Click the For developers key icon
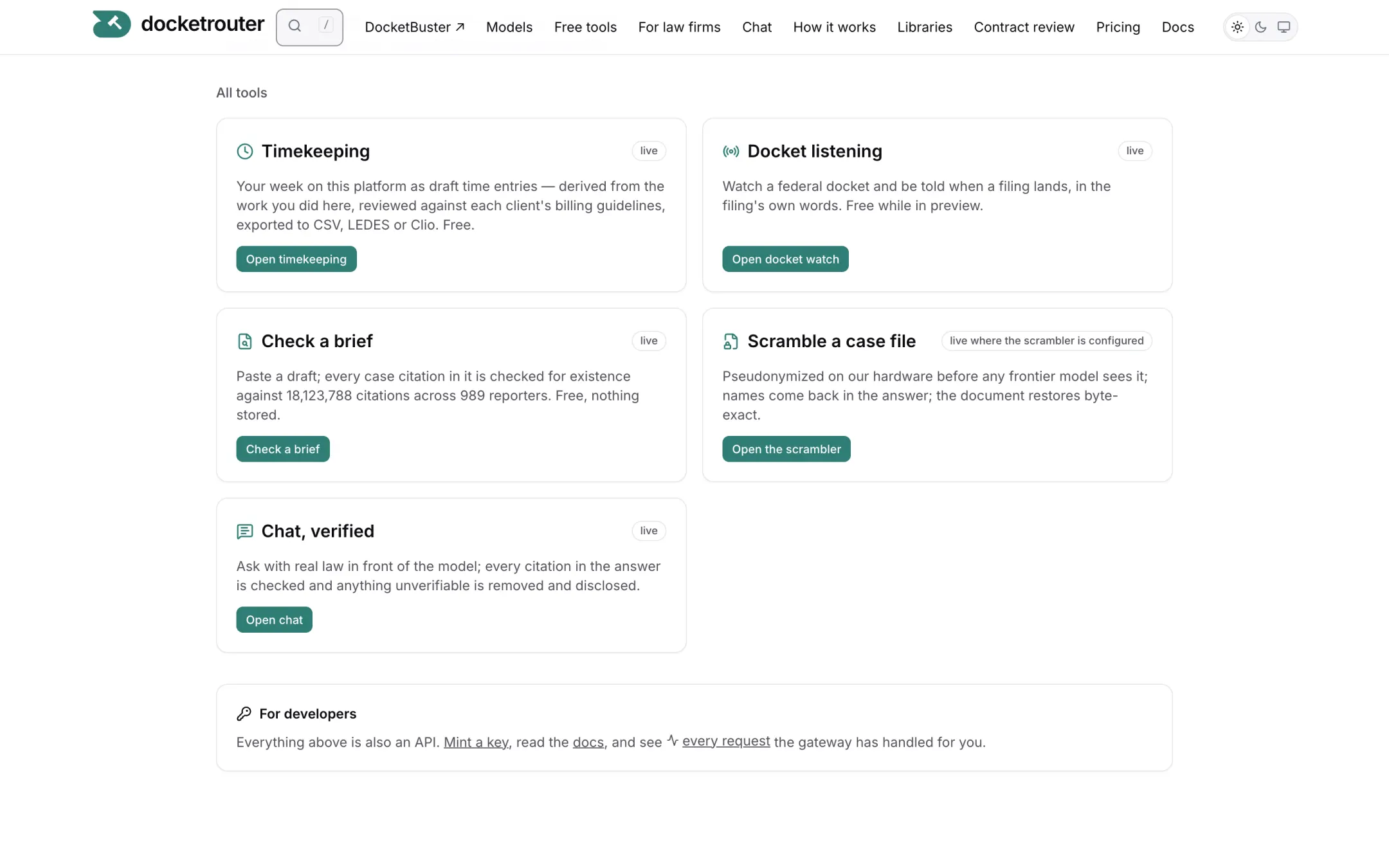Viewport: 1389px width, 868px height. click(x=244, y=714)
